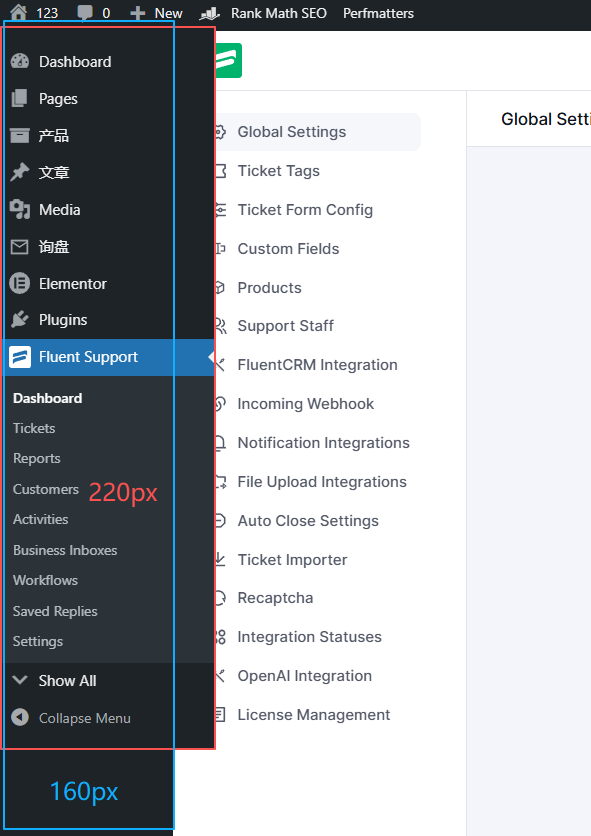Open Tickets in Fluent Support submenu
This screenshot has height=836, width=591.
[x=34, y=428]
